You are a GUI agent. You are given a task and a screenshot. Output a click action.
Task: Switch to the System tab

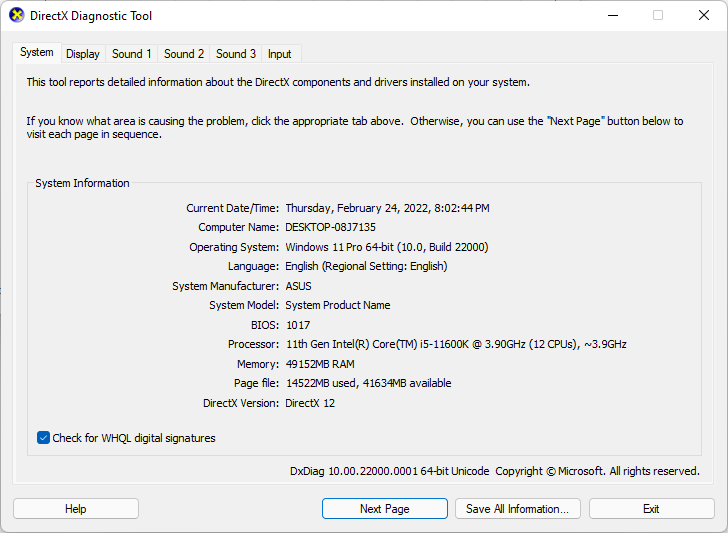click(x=37, y=52)
